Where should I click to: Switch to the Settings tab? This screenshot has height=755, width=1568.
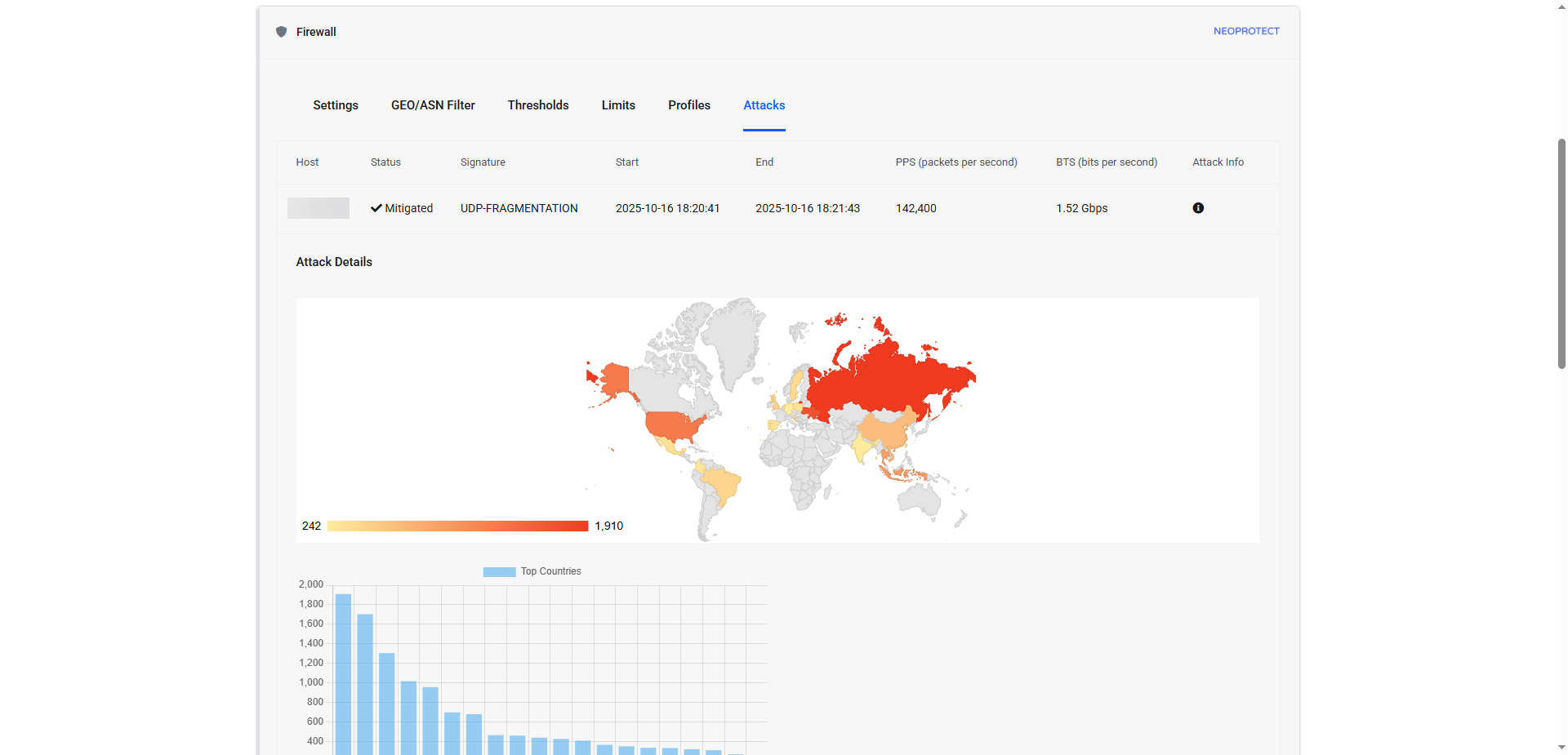336,105
